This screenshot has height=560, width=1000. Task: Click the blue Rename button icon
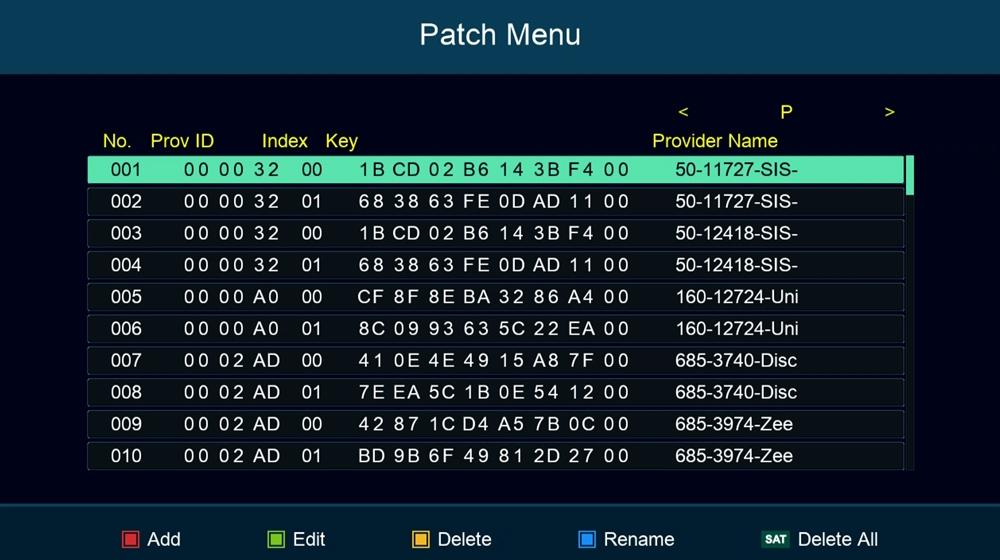pyautogui.click(x=587, y=540)
